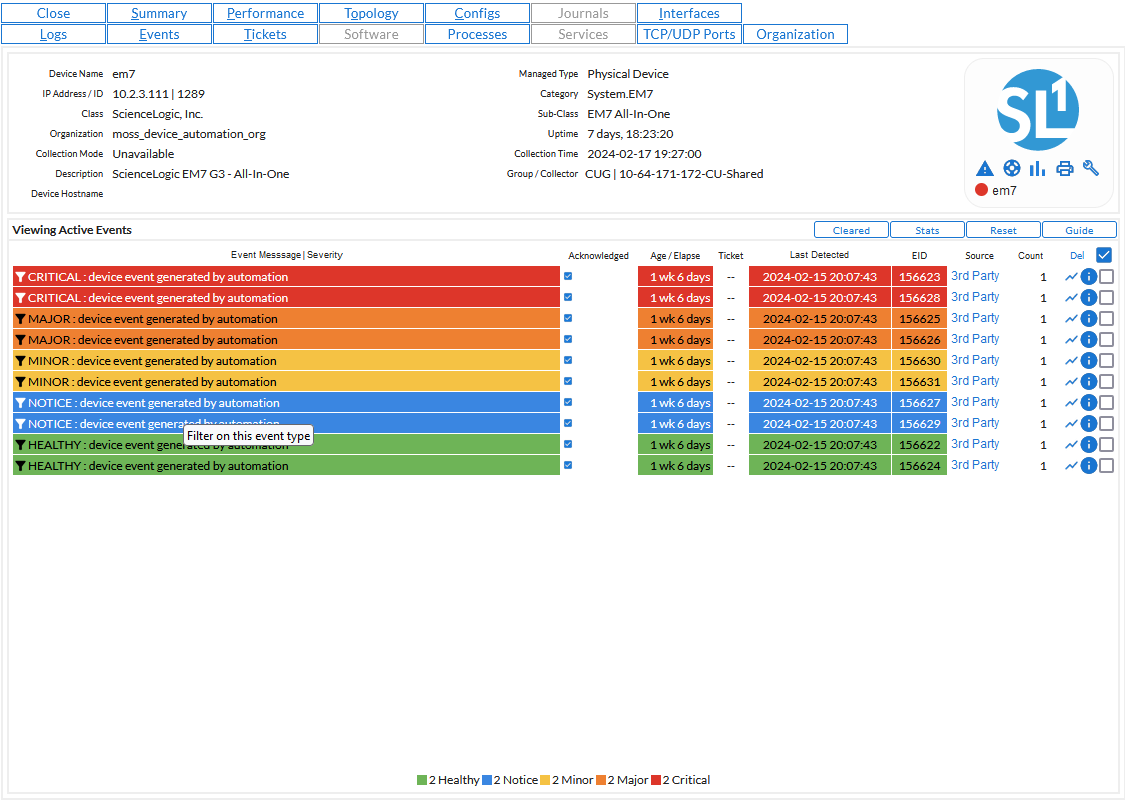Click 3rd Party source link for event 156626
Image resolution: width=1125 pixels, height=801 pixels.
pos(974,339)
